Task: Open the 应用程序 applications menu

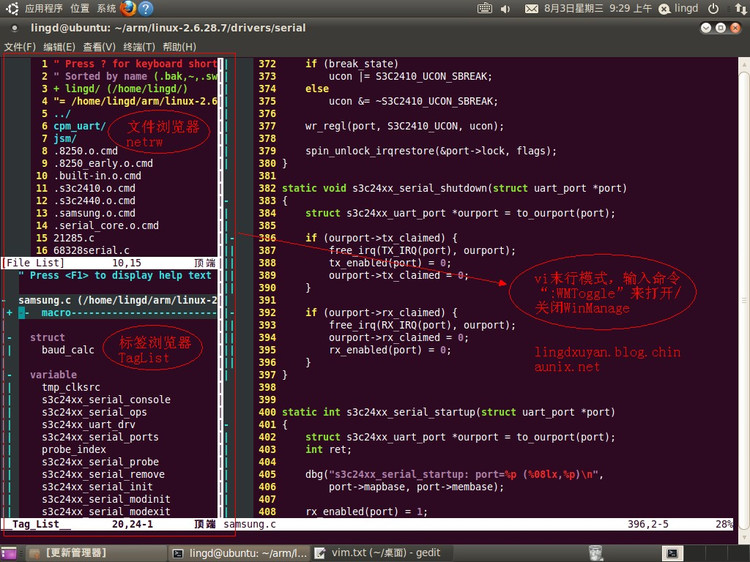Action: click(x=44, y=9)
